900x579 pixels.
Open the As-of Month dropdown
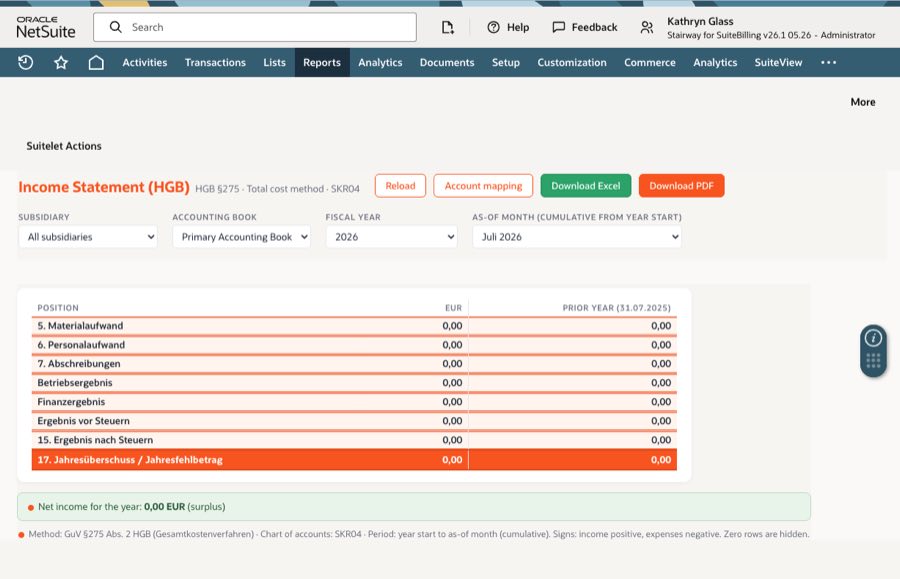pyautogui.click(x=577, y=237)
